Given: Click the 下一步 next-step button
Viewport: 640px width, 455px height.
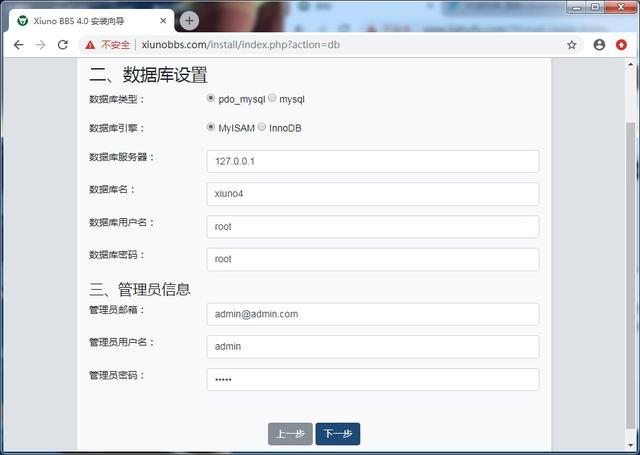Looking at the screenshot, I should [338, 434].
